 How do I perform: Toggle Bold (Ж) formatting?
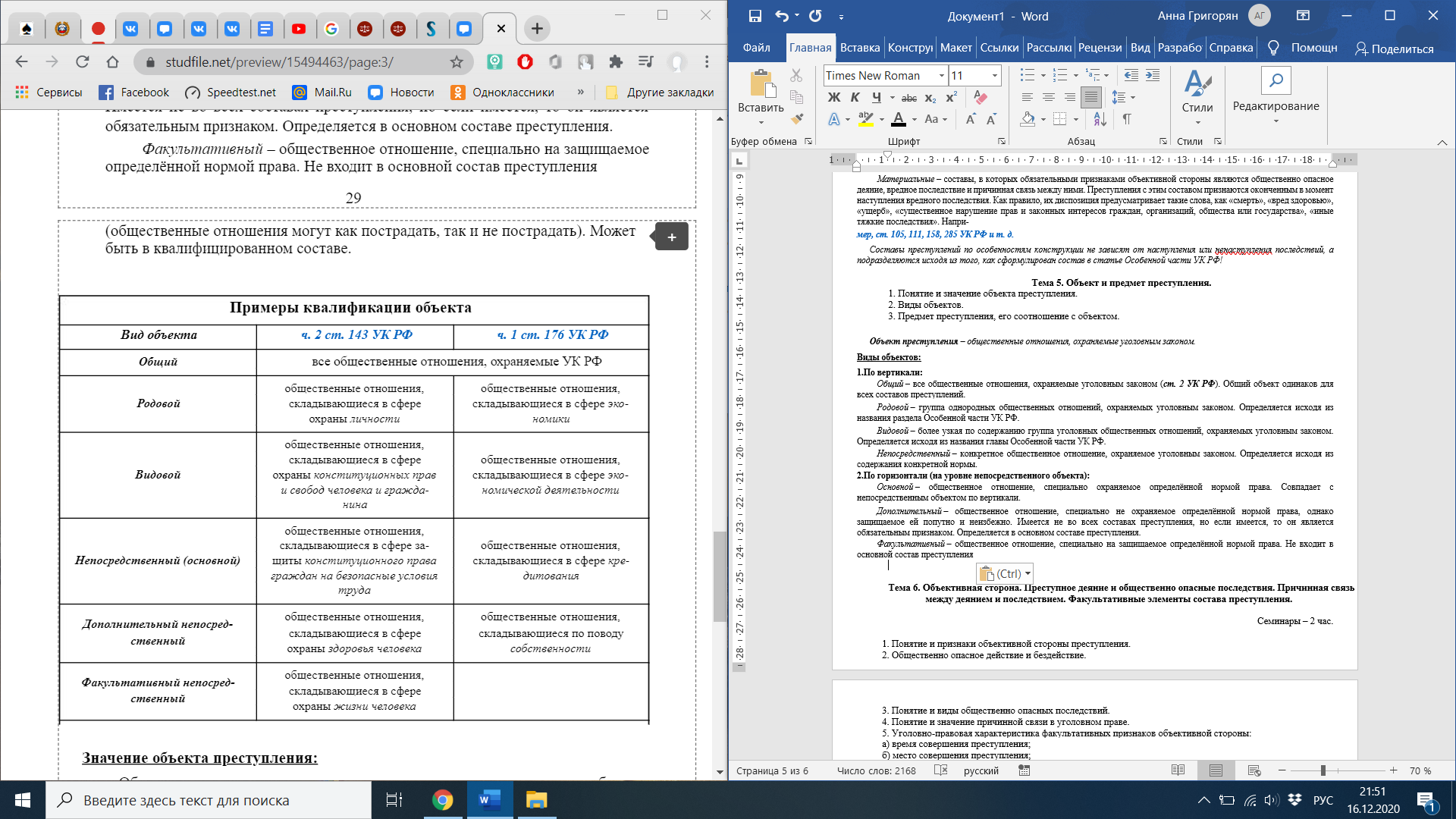[834, 97]
